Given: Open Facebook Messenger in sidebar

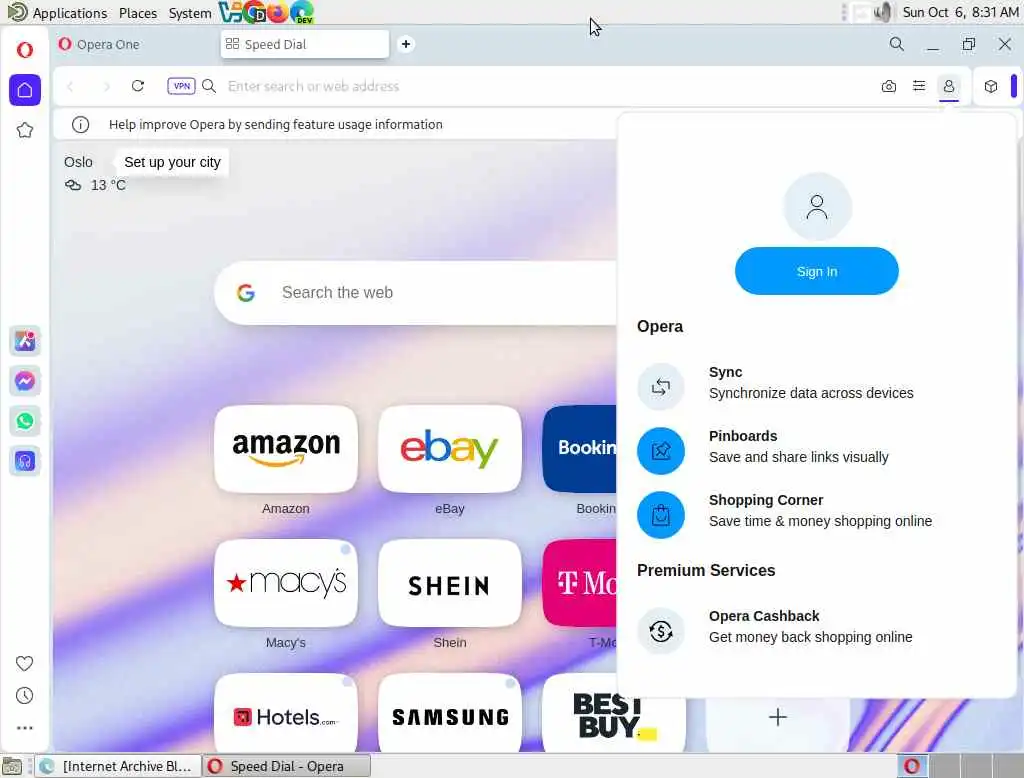Looking at the screenshot, I should click(x=25, y=381).
